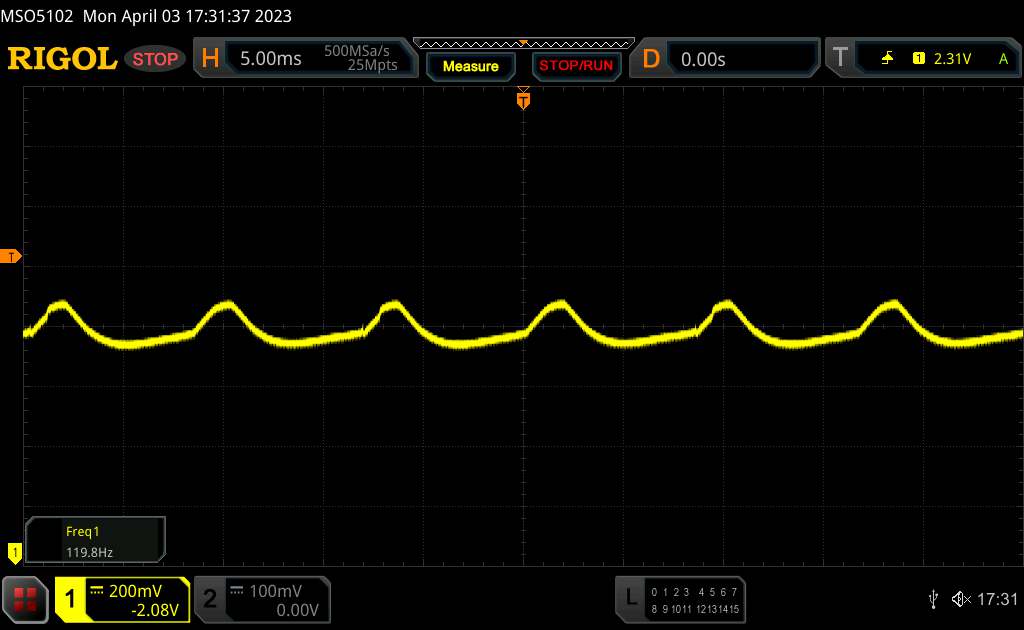This screenshot has height=630, width=1024.
Task: Click channel 2 0.00V offset value
Action: point(297,610)
